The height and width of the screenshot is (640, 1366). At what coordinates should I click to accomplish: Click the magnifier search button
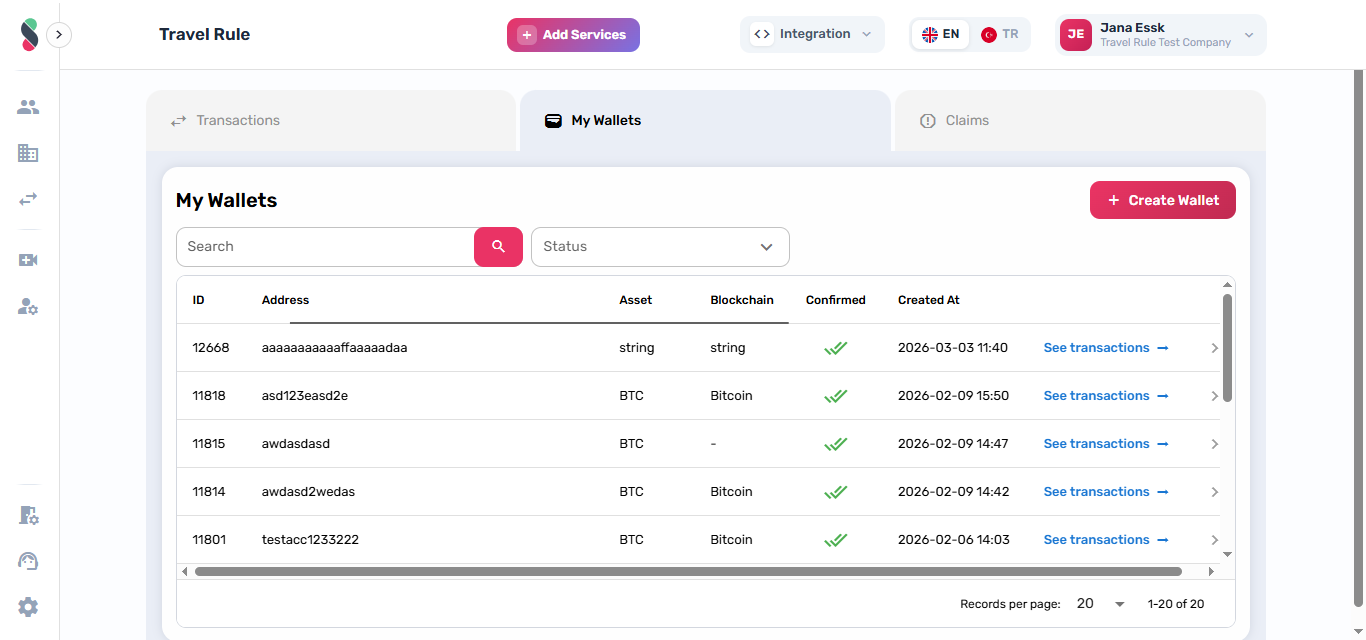(x=498, y=247)
